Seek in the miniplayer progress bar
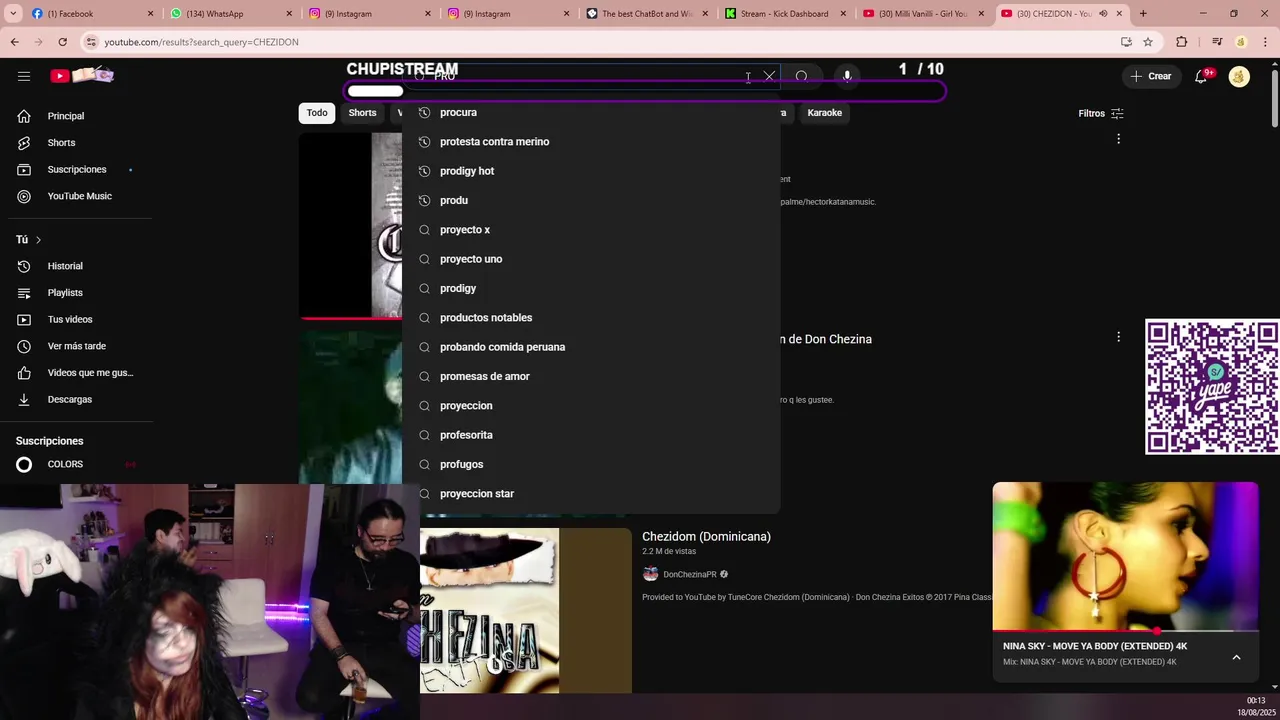 tap(1125, 631)
